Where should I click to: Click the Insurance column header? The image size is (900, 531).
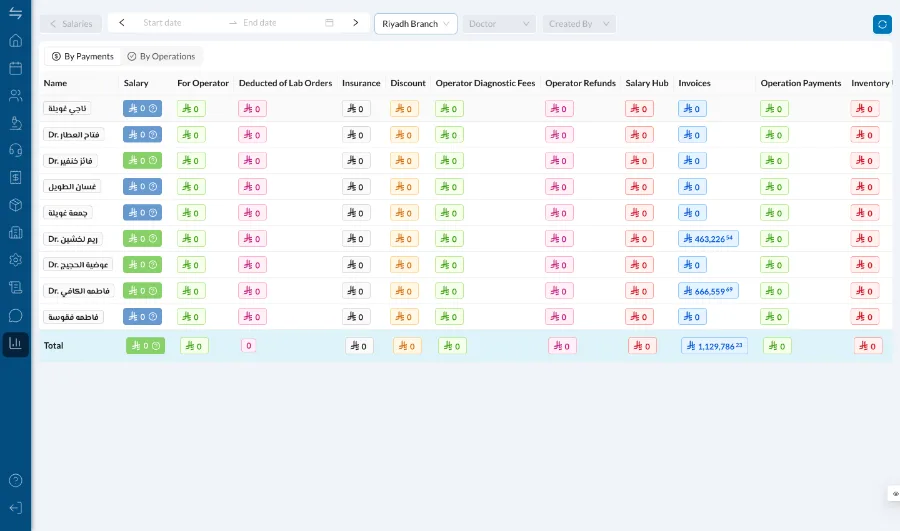click(x=361, y=83)
